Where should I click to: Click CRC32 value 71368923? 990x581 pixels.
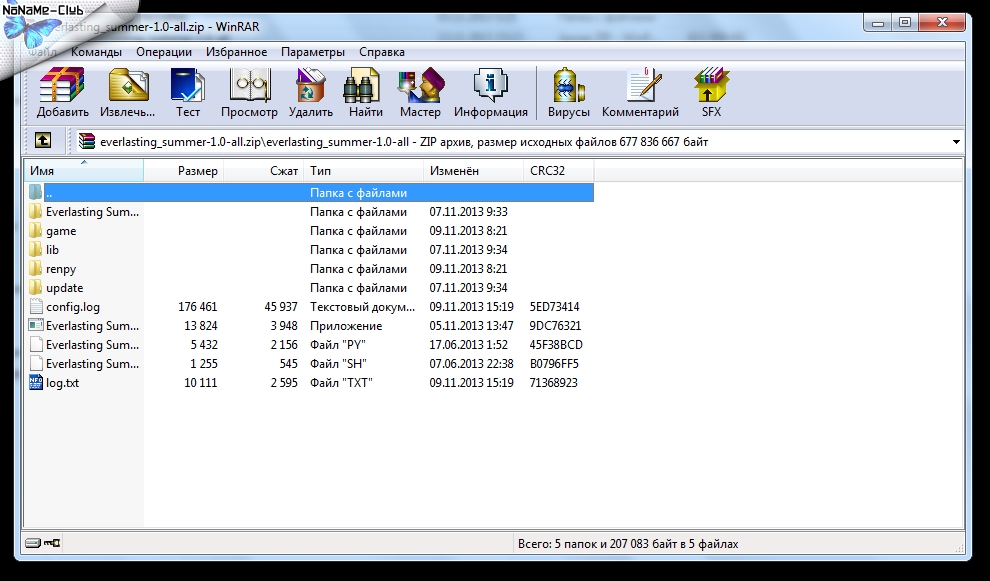click(554, 383)
